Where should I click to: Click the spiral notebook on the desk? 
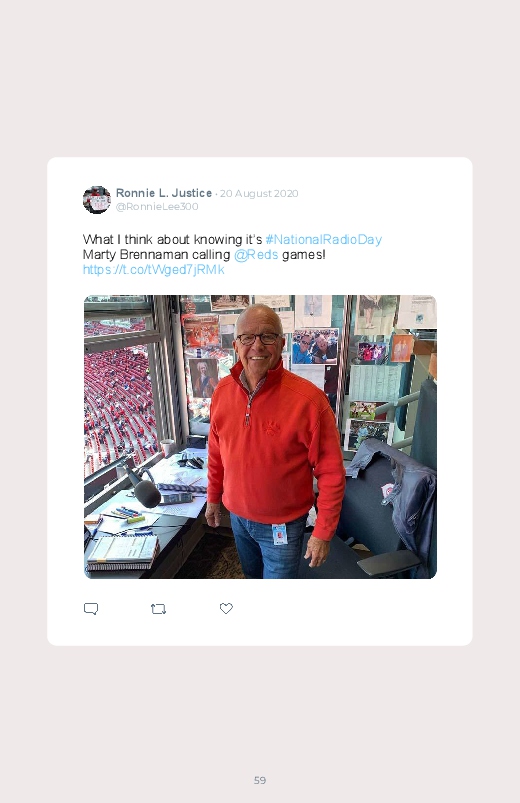[x=122, y=553]
